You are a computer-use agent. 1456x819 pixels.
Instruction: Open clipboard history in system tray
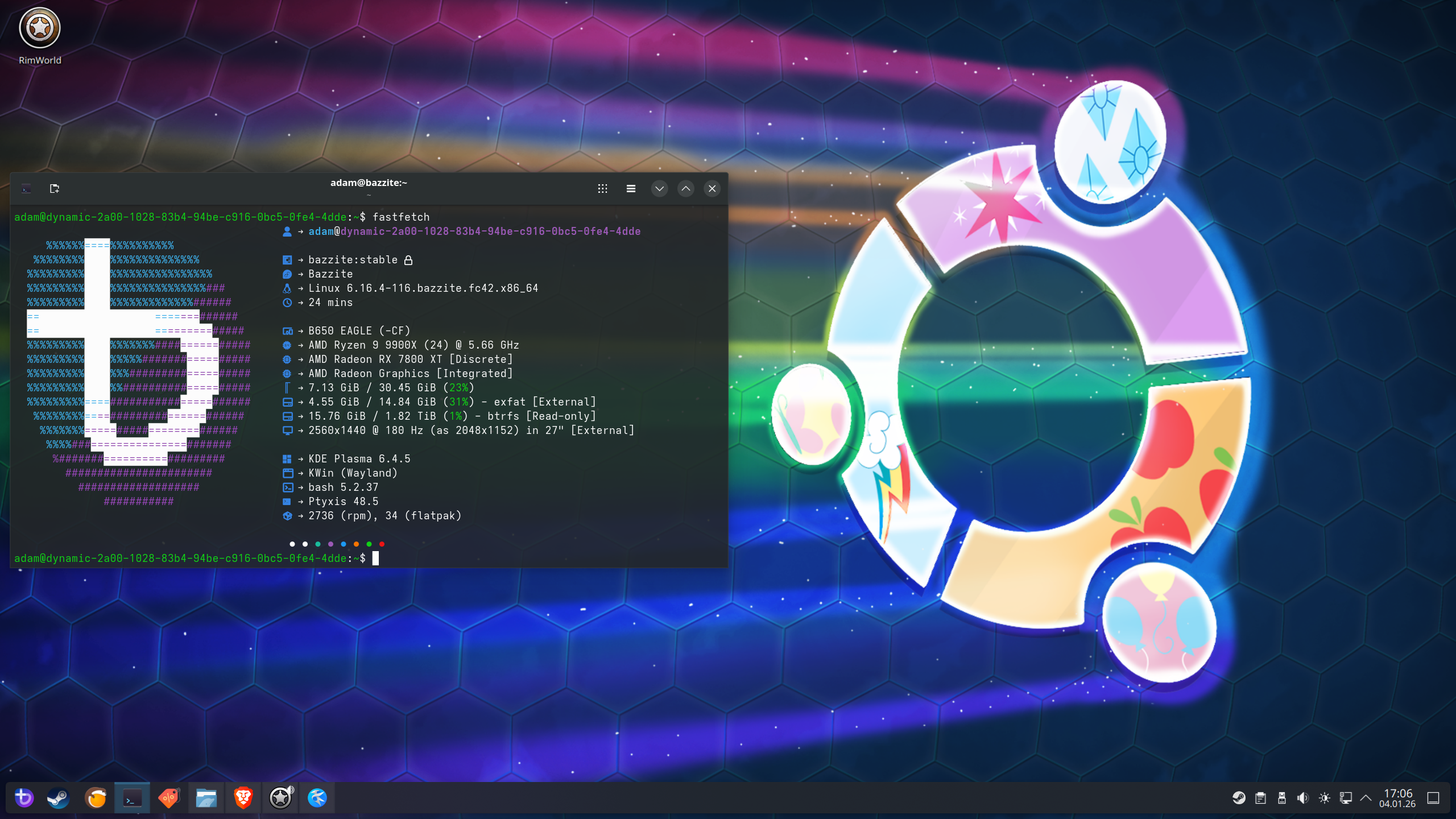1260,798
